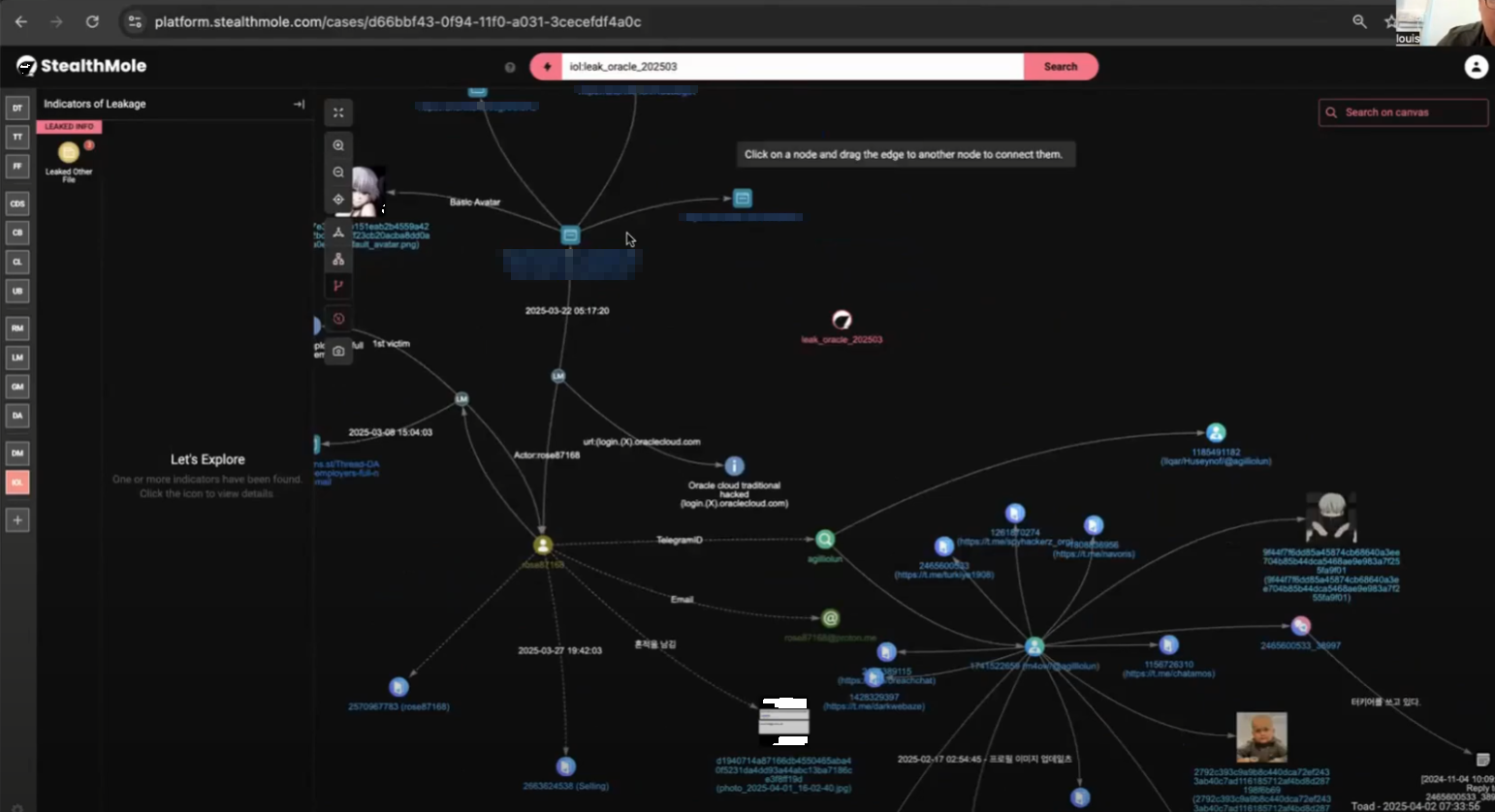The width and height of the screenshot is (1495, 812).
Task: Click the browser address bar URL
Action: click(398, 21)
